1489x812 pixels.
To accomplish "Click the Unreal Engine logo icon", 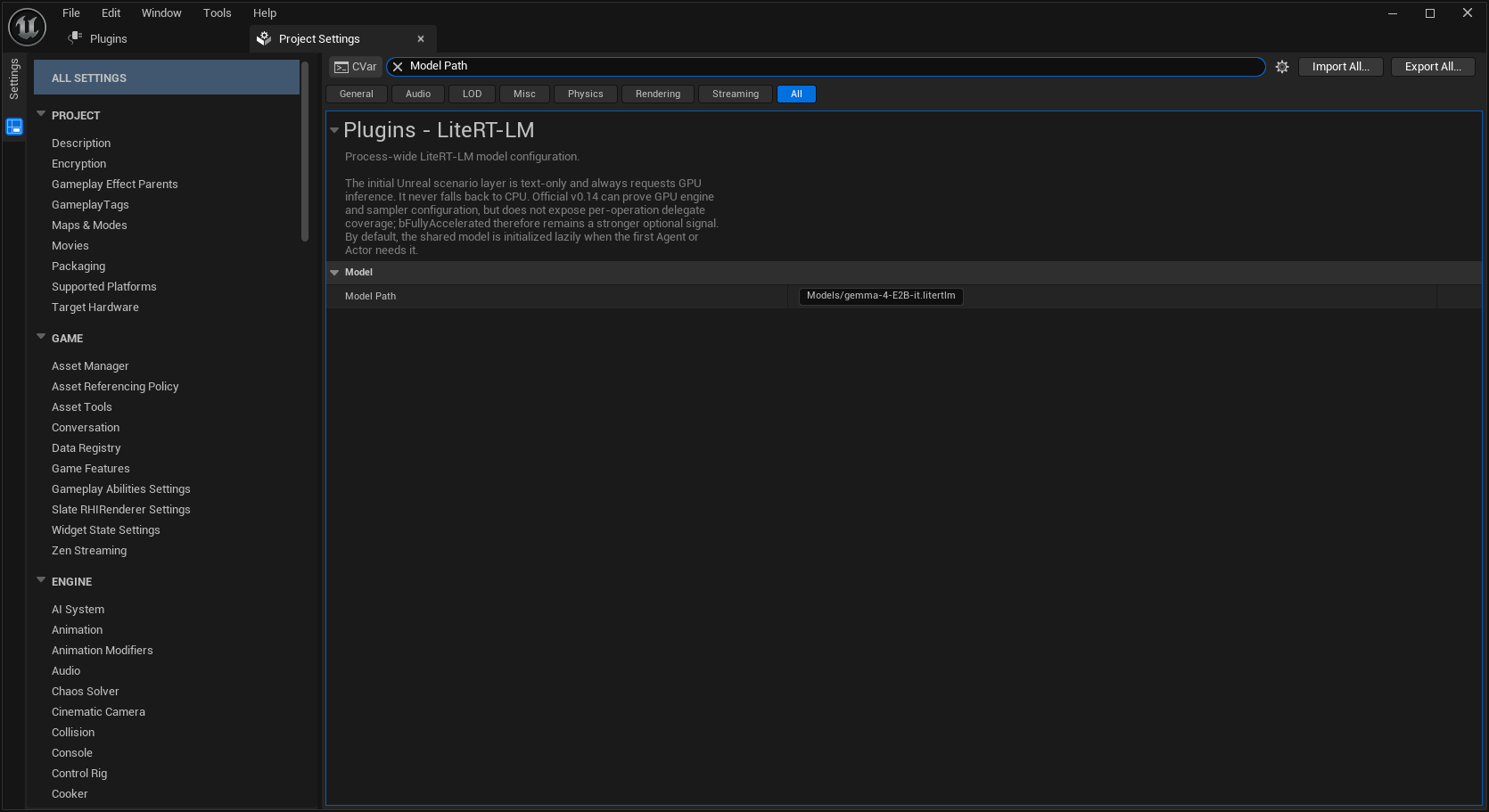I will [27, 27].
